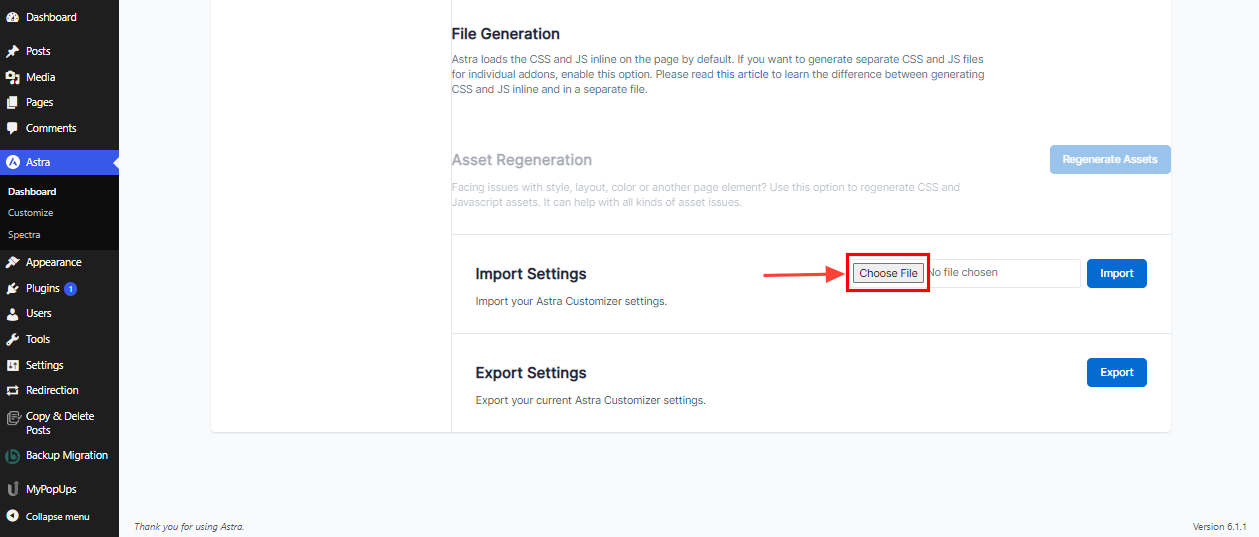Screen dimensions: 1259x537
Task: Click the Tools wrench icon
Action: click(12, 339)
